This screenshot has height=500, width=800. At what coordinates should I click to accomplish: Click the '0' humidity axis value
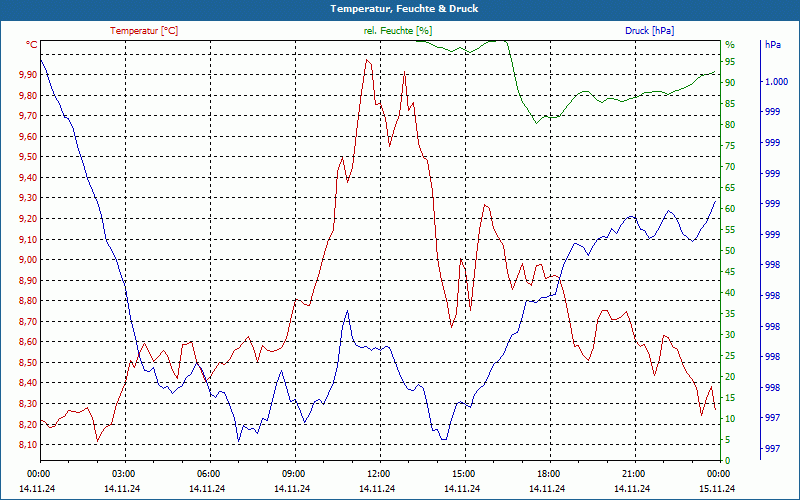tap(728, 461)
